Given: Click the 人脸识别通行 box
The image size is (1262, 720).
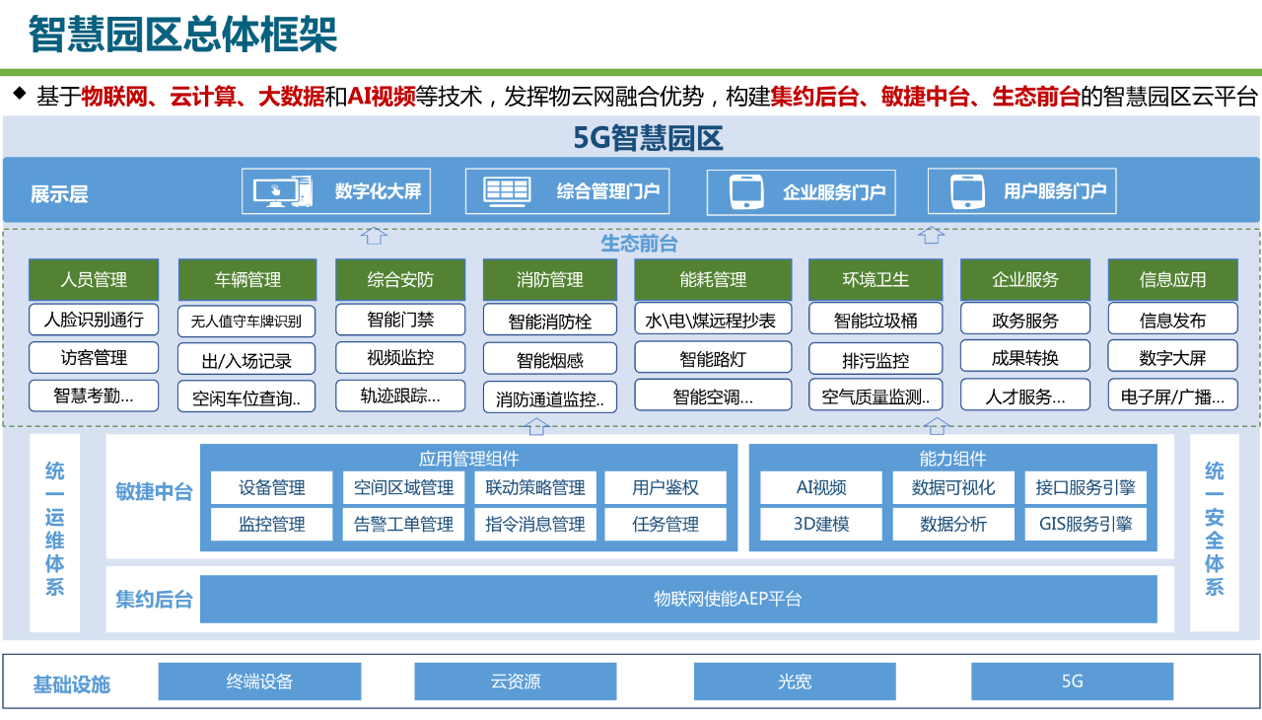Looking at the screenshot, I should click(93, 320).
